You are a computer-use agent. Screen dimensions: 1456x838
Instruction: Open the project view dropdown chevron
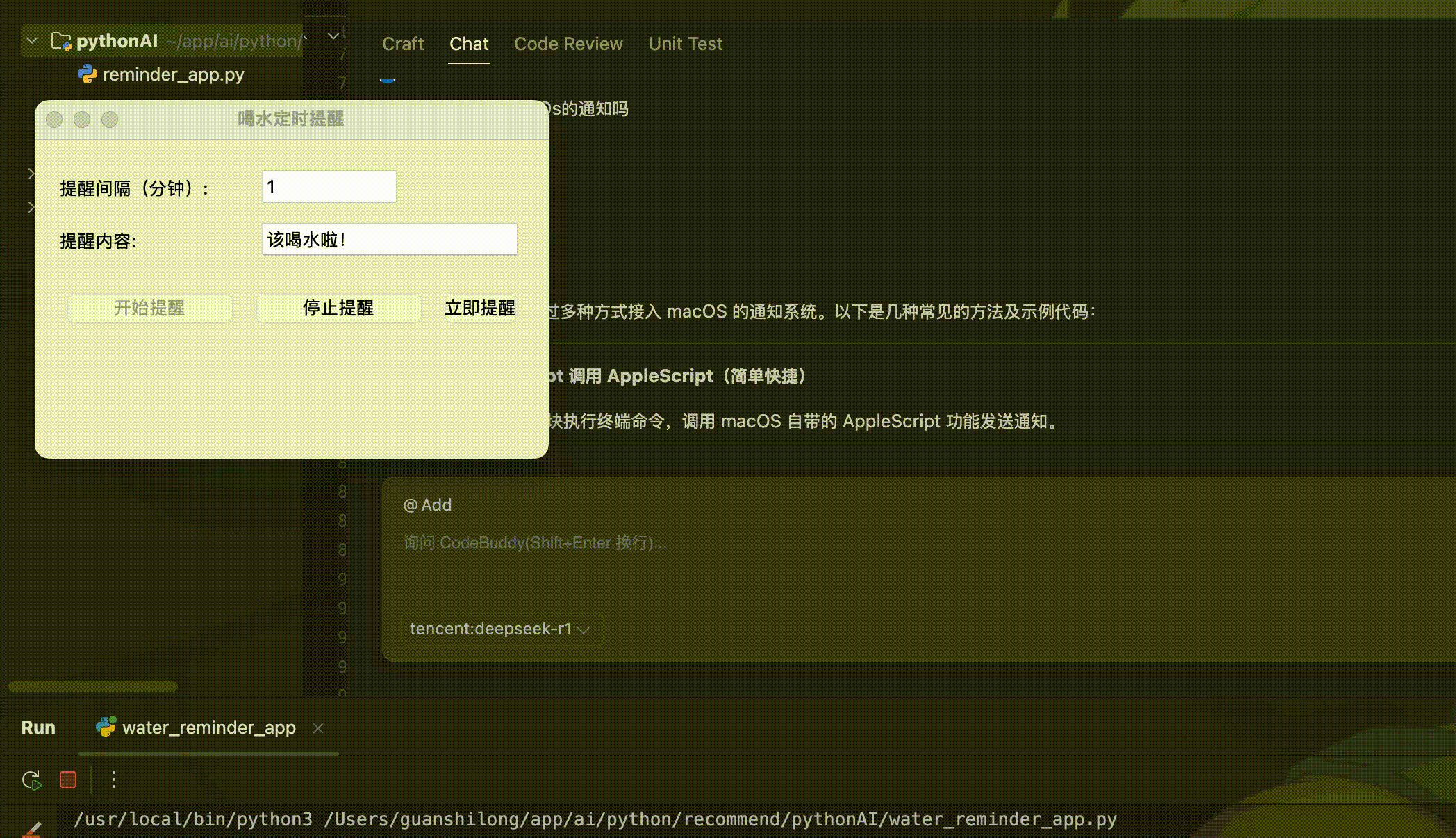pos(333,36)
